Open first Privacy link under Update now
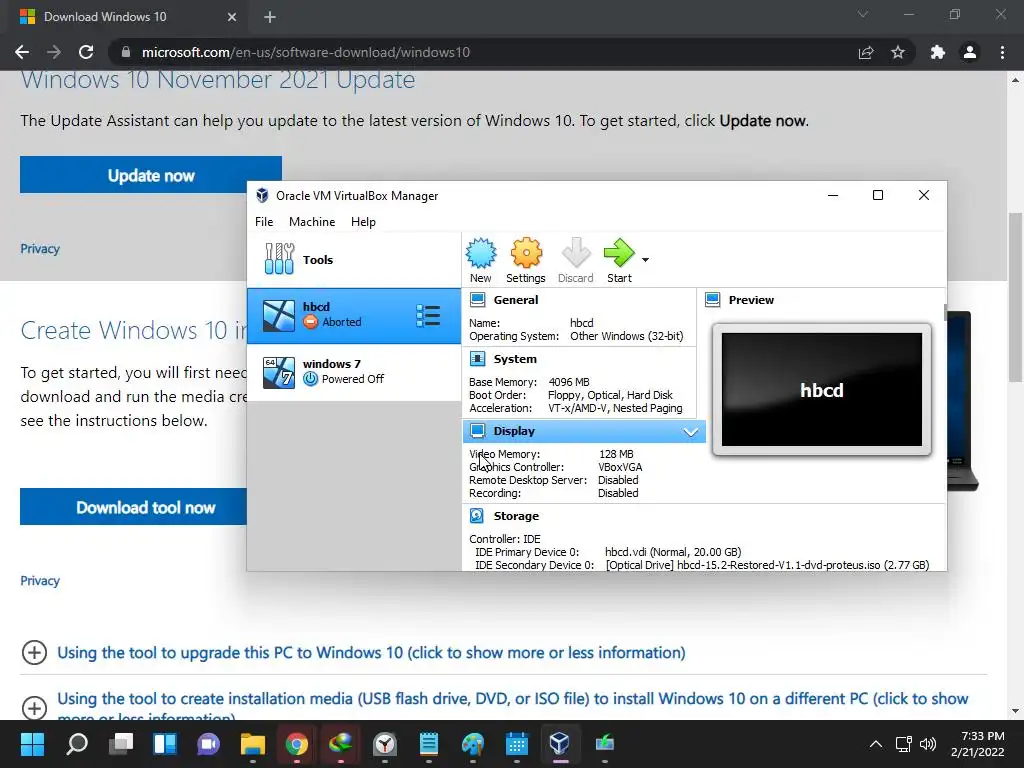Viewport: 1024px width, 768px height. pyautogui.click(x=40, y=249)
